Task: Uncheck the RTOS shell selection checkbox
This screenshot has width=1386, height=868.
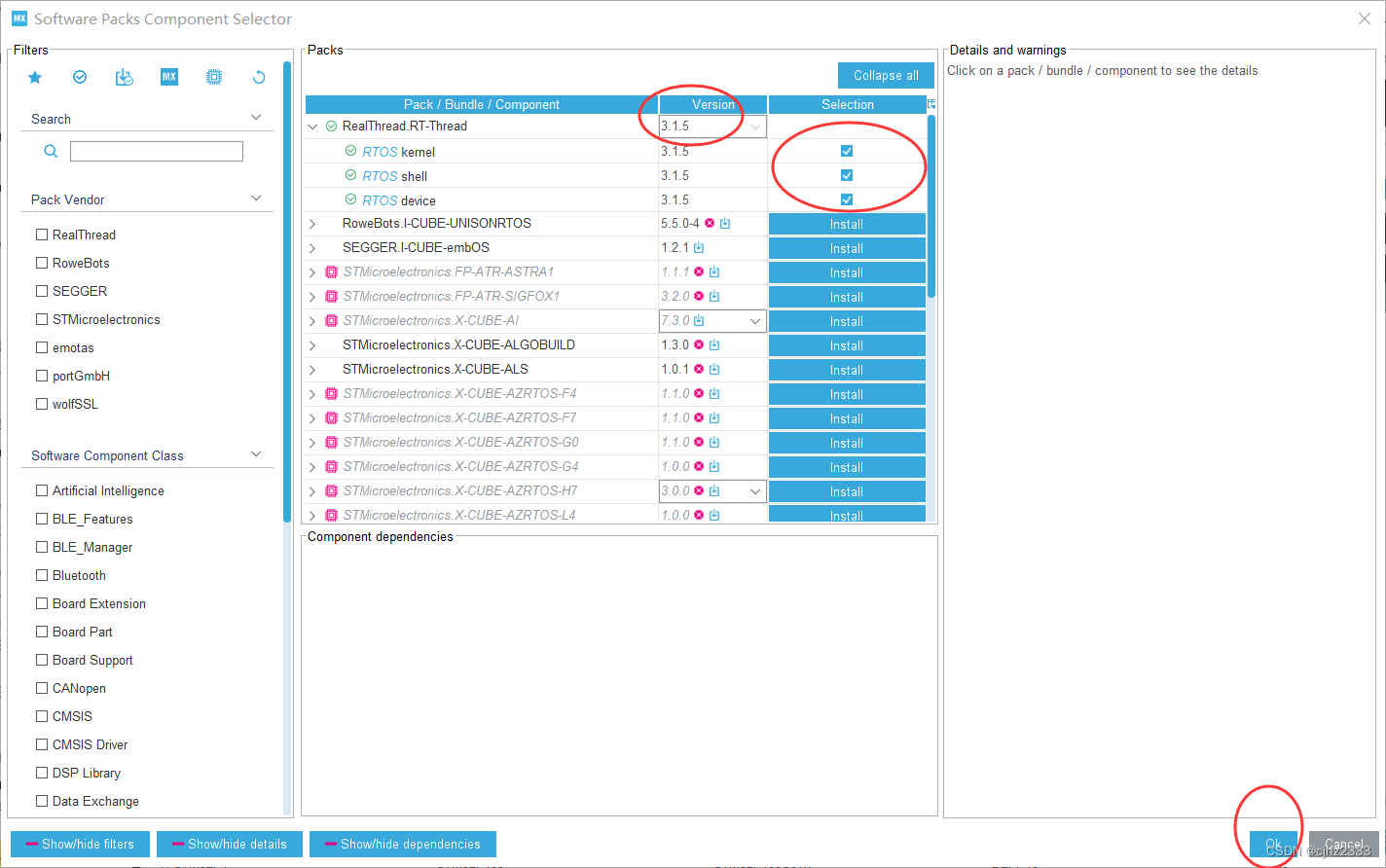Action: 847,175
